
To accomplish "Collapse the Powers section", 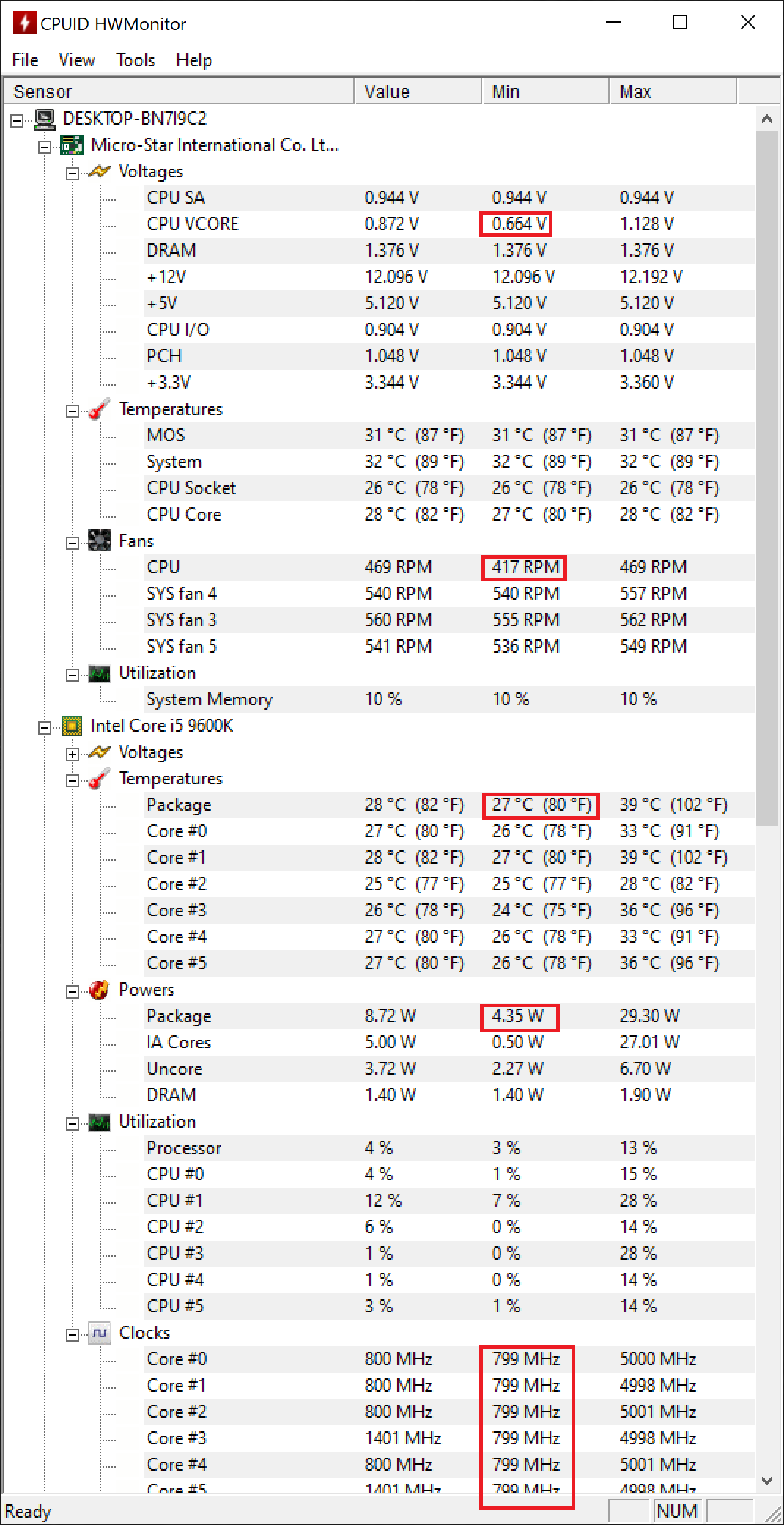I will coord(73,991).
